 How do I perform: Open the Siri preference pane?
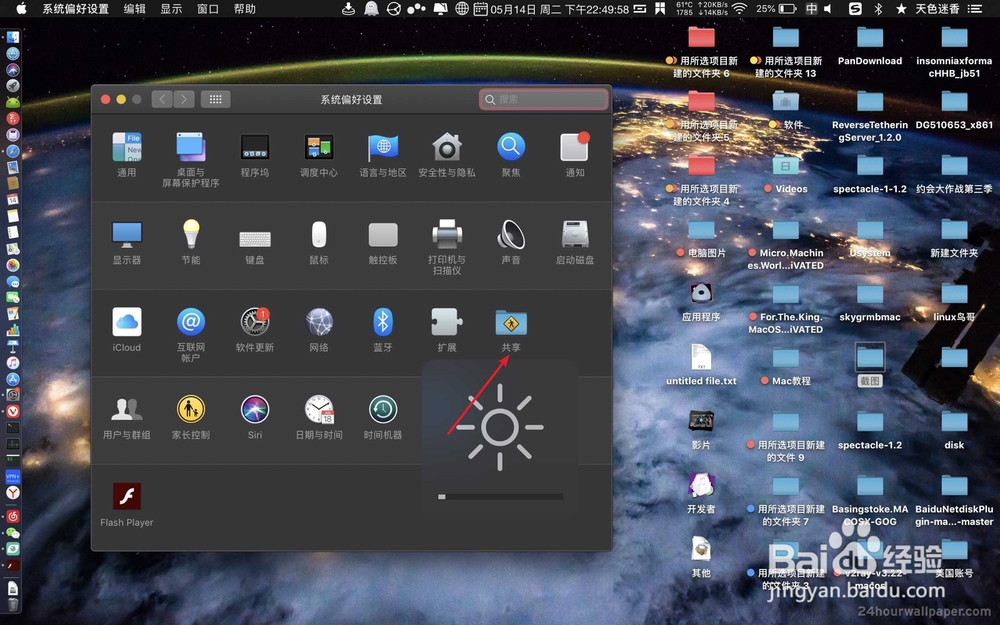click(254, 410)
